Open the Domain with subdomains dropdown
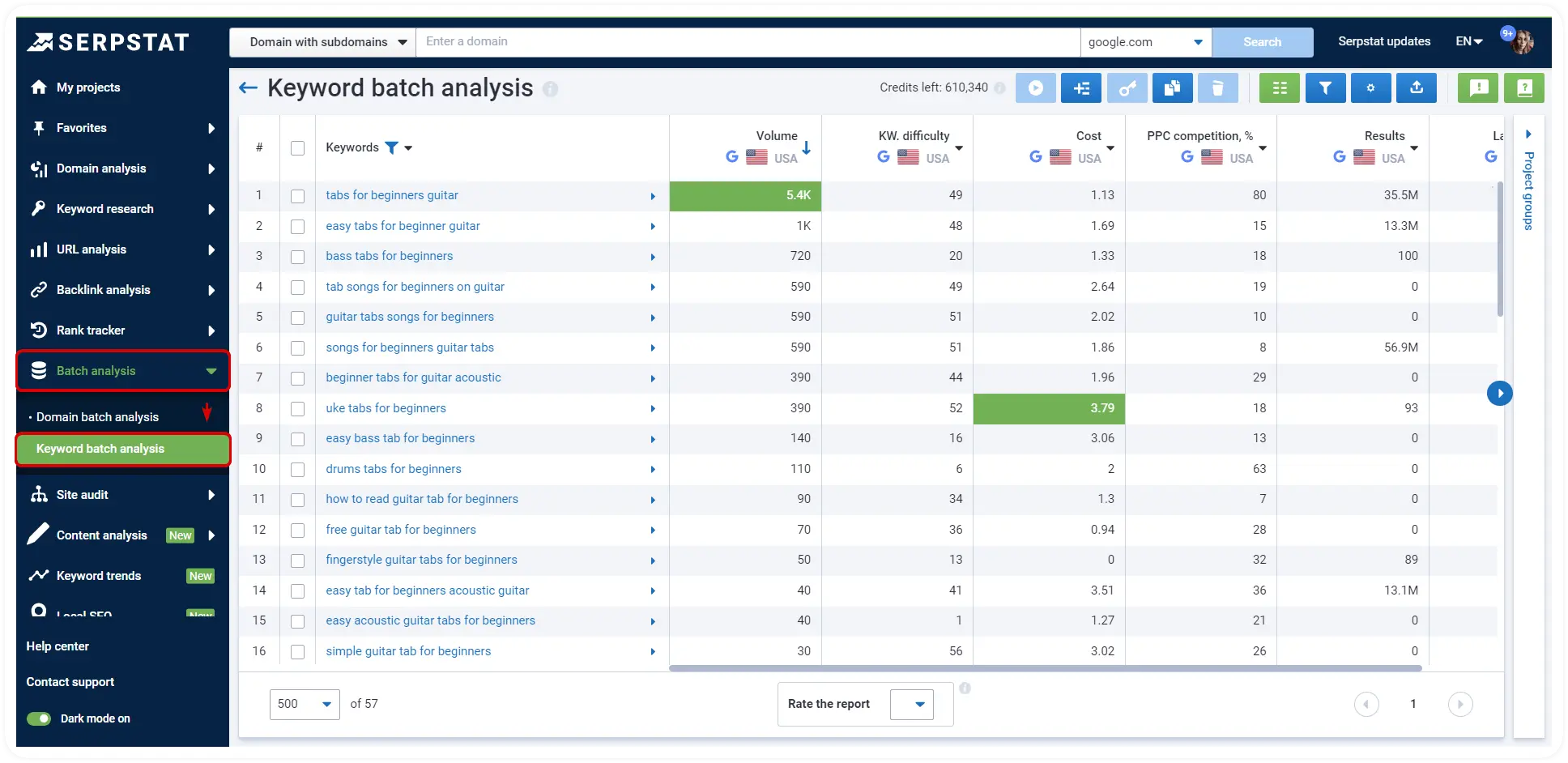This screenshot has width=1568, height=763. click(x=322, y=41)
